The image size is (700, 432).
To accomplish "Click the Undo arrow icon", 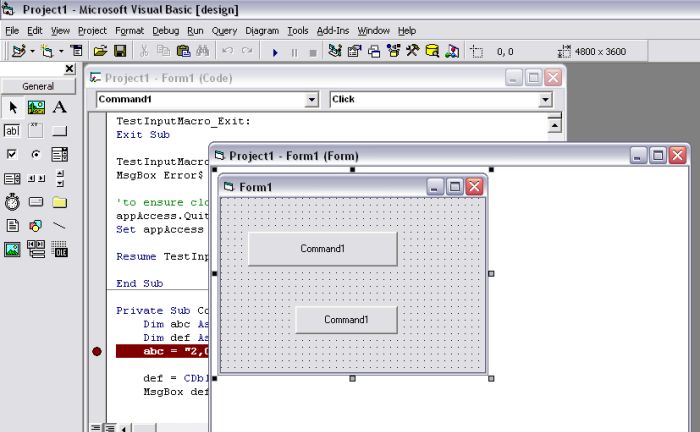I will (x=227, y=51).
